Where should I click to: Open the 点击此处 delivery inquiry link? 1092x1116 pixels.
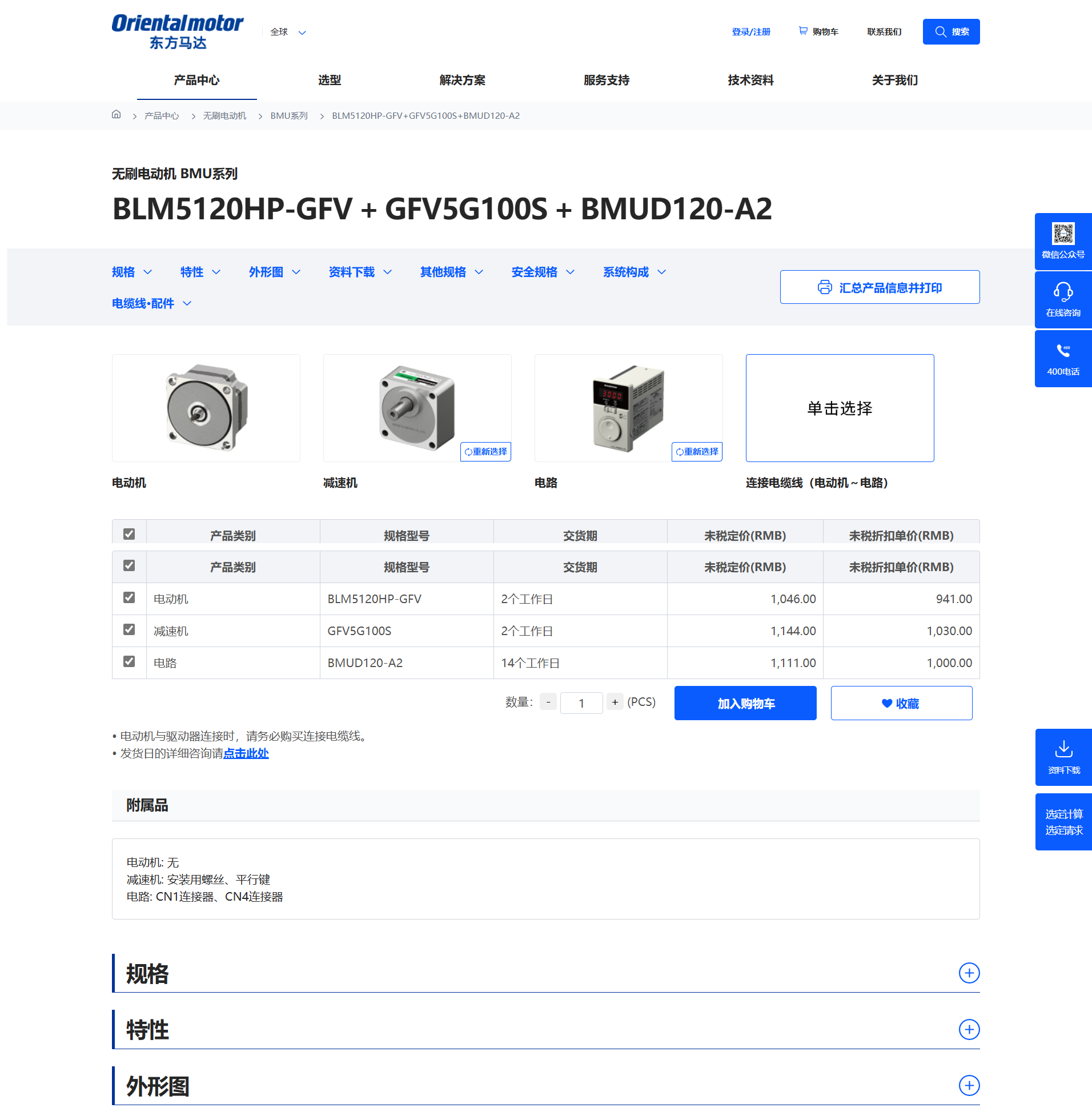pyautogui.click(x=246, y=753)
